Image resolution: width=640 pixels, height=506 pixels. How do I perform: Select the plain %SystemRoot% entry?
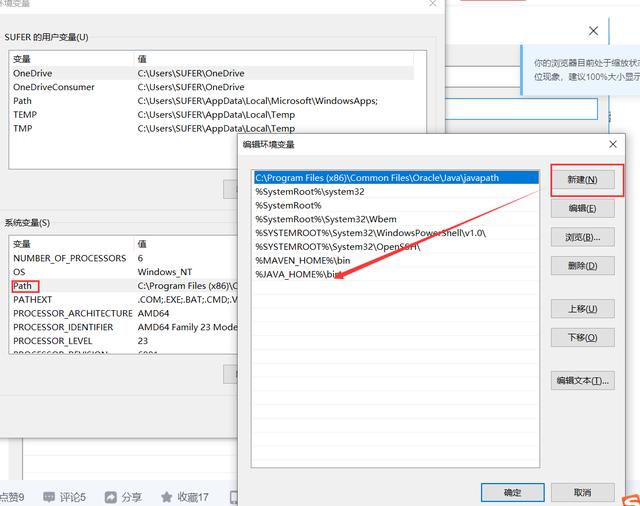[x=396, y=205]
